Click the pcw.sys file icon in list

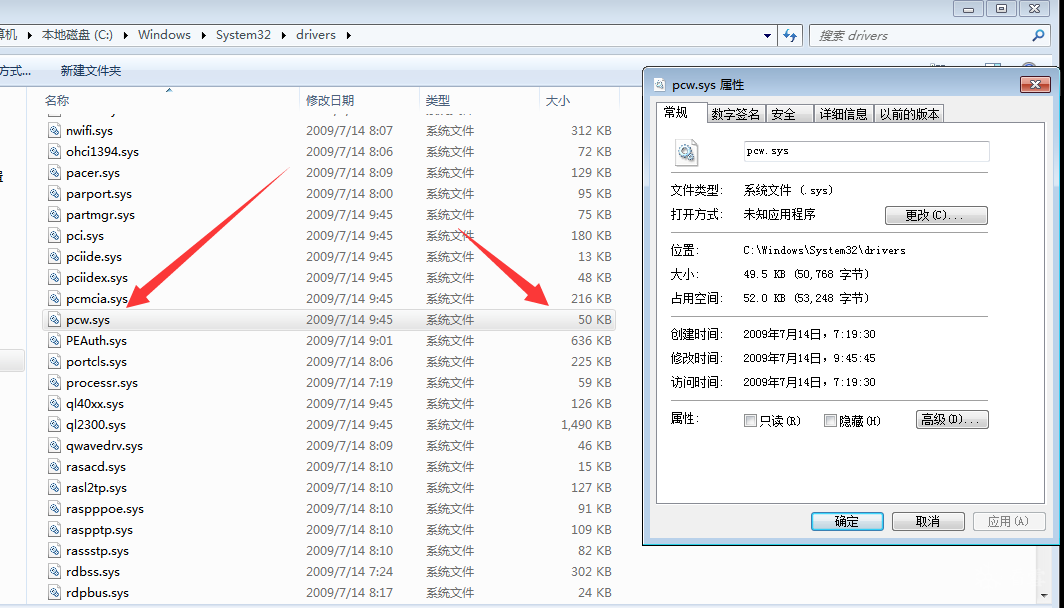coord(54,320)
